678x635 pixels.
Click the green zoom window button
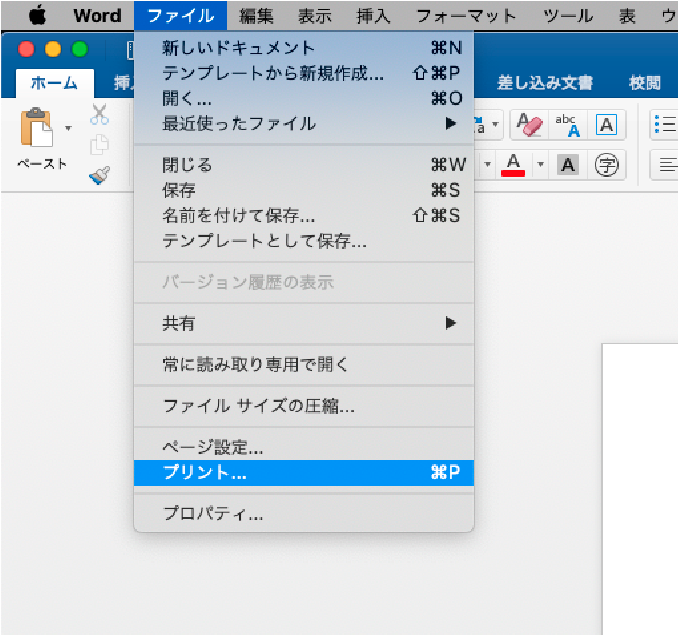[x=80, y=49]
